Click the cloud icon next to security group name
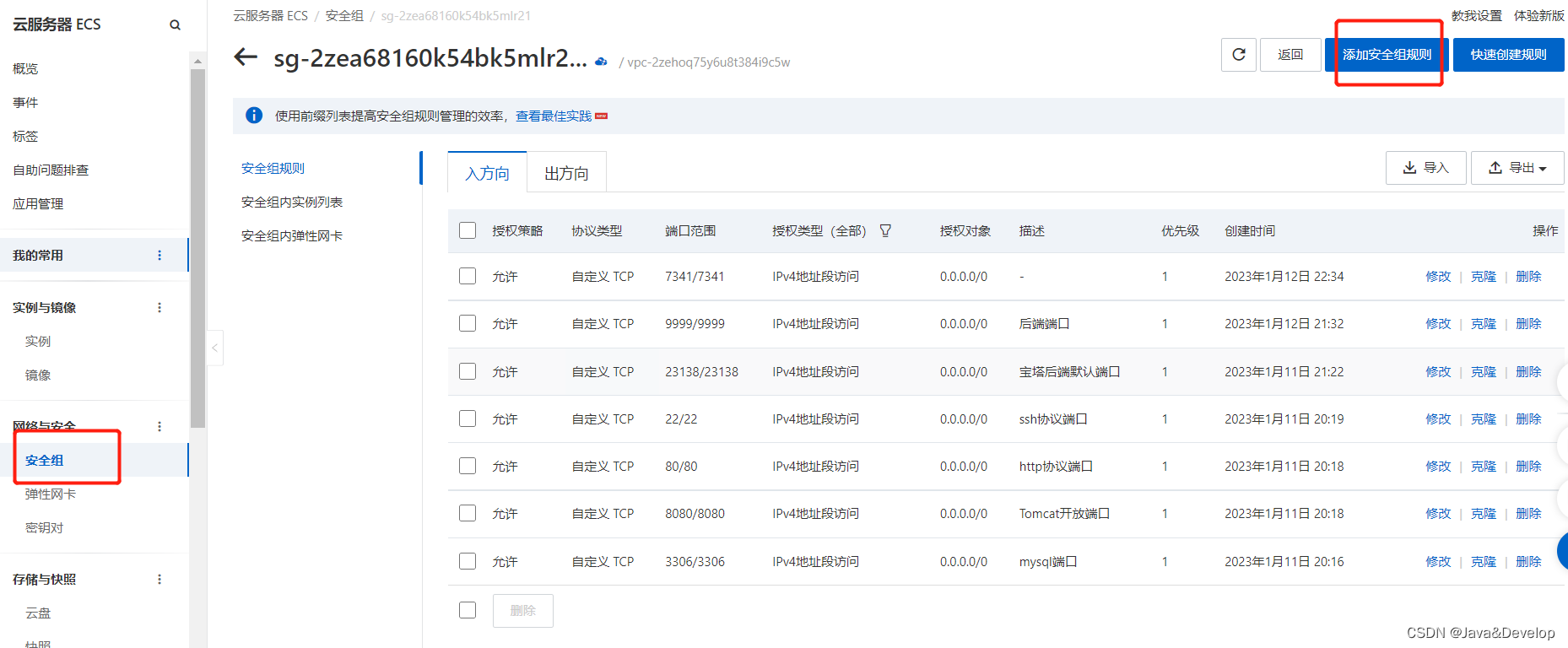Viewport: 1568px width, 648px height. coord(601,62)
